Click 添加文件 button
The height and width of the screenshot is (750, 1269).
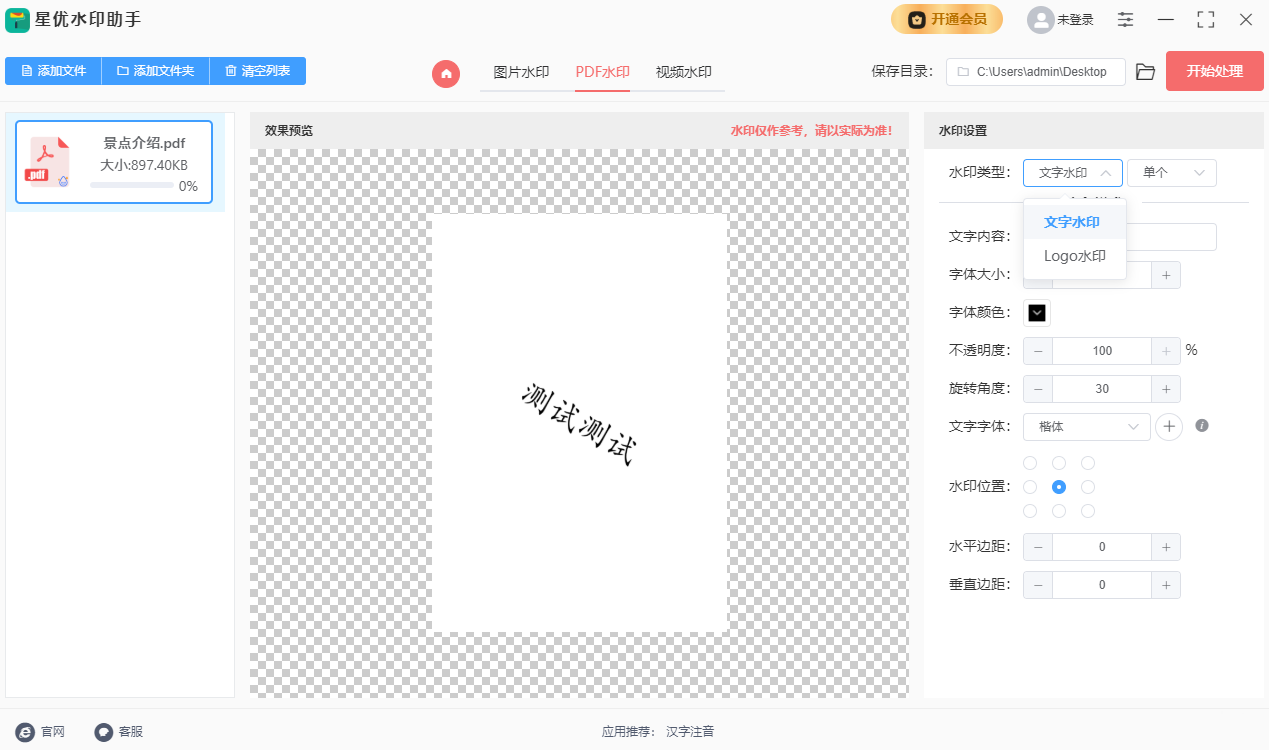coord(53,71)
